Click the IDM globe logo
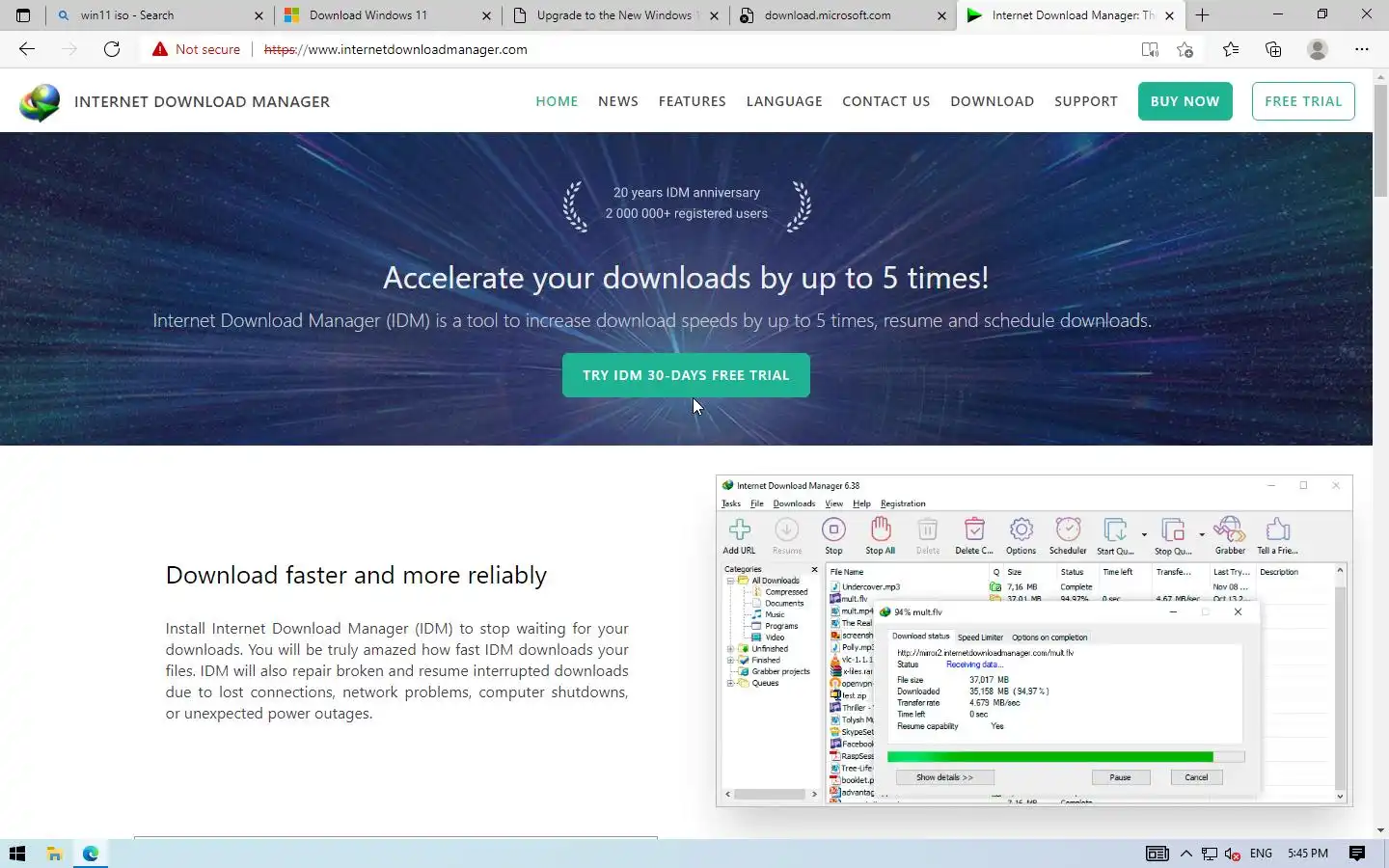 point(40,102)
